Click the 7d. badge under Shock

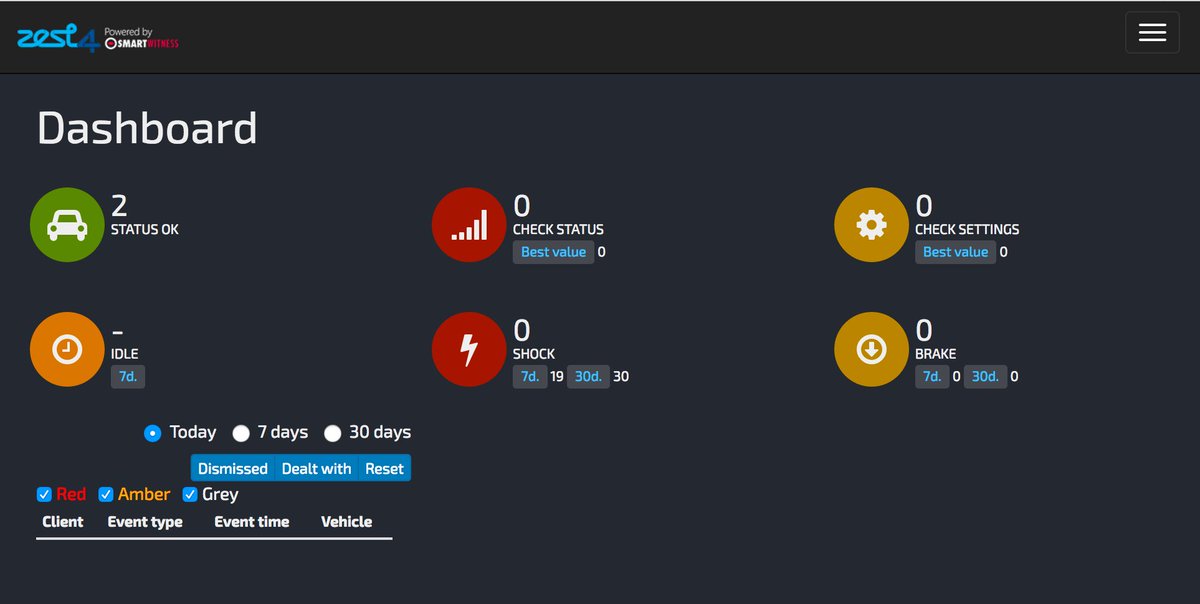pos(530,377)
